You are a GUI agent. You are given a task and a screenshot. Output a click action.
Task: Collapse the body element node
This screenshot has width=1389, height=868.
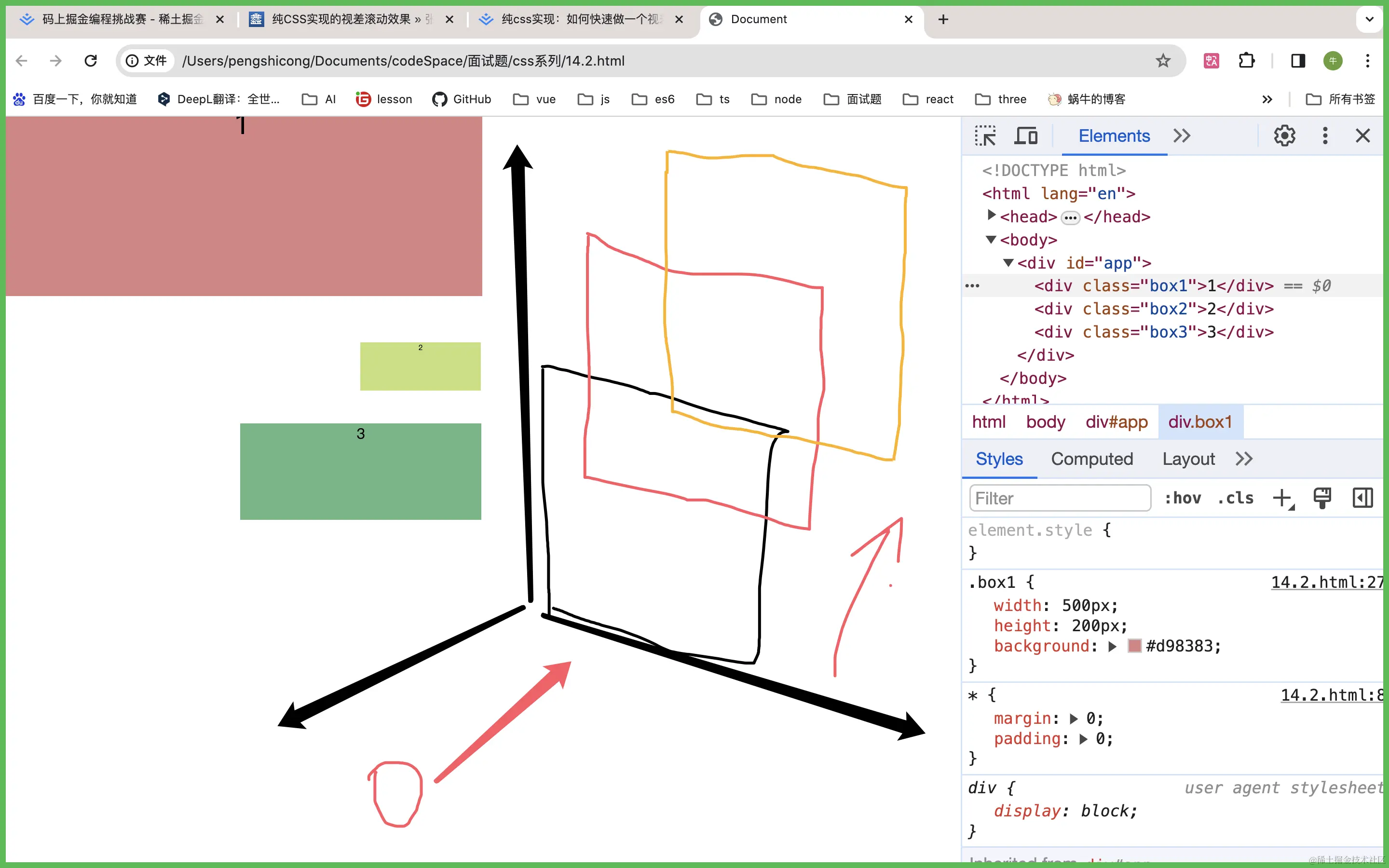tap(991, 239)
